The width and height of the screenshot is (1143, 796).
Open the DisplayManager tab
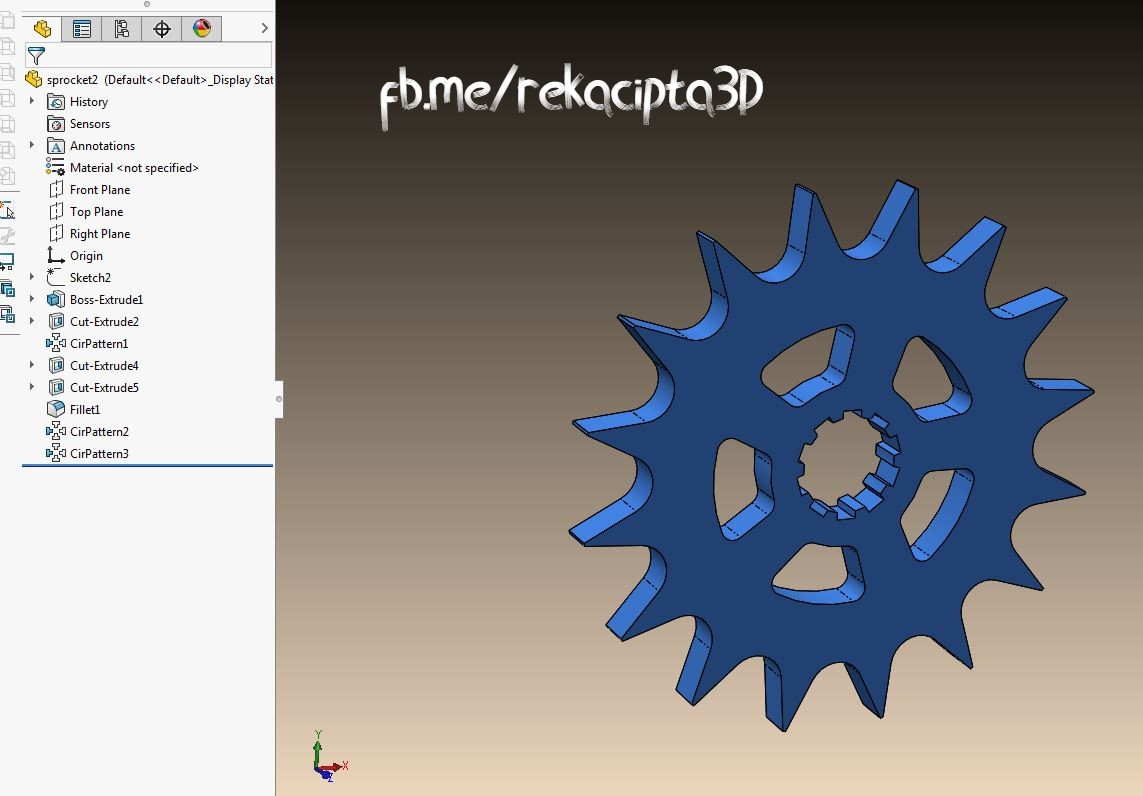coord(202,28)
